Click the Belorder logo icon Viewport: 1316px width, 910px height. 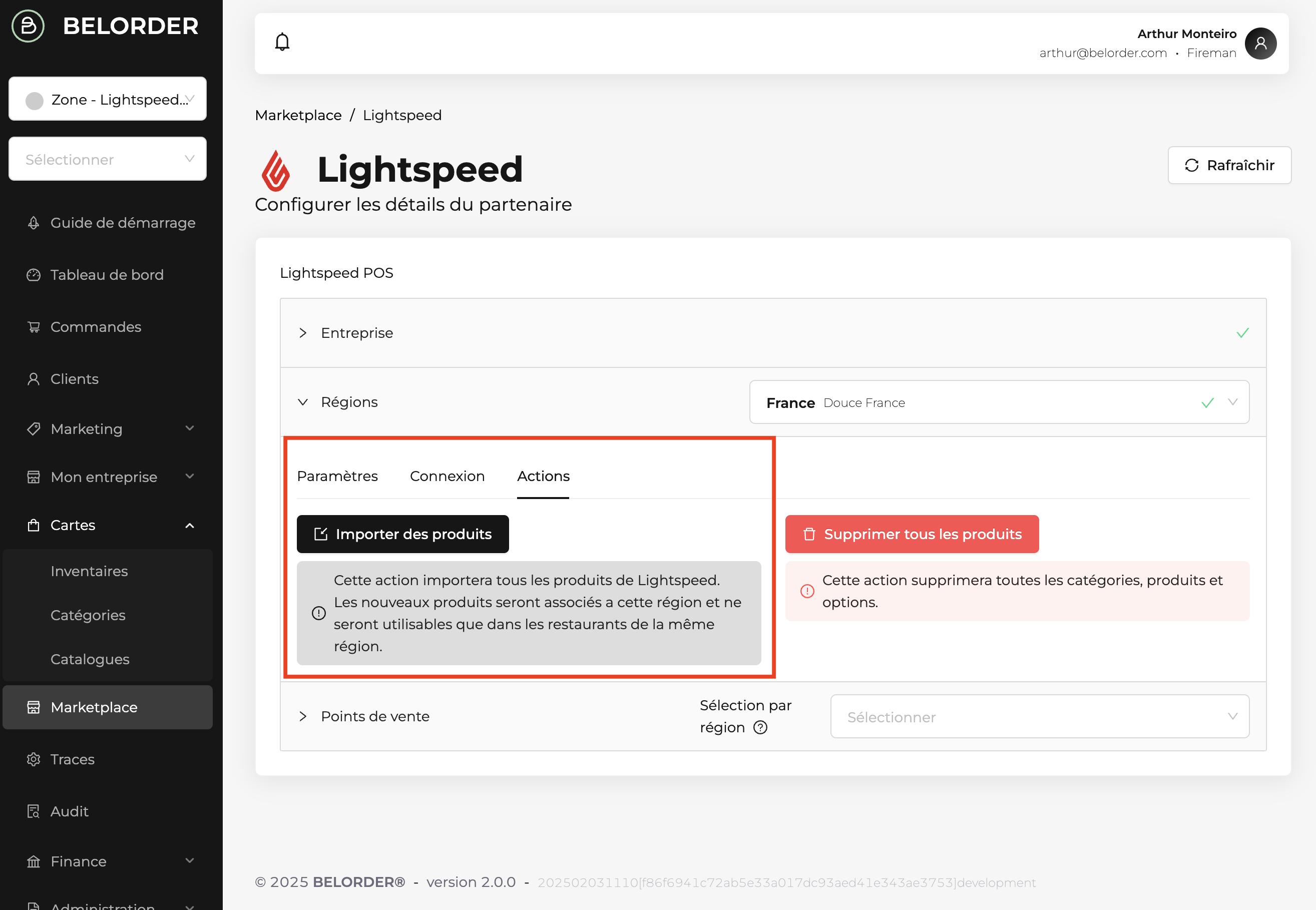[x=28, y=26]
